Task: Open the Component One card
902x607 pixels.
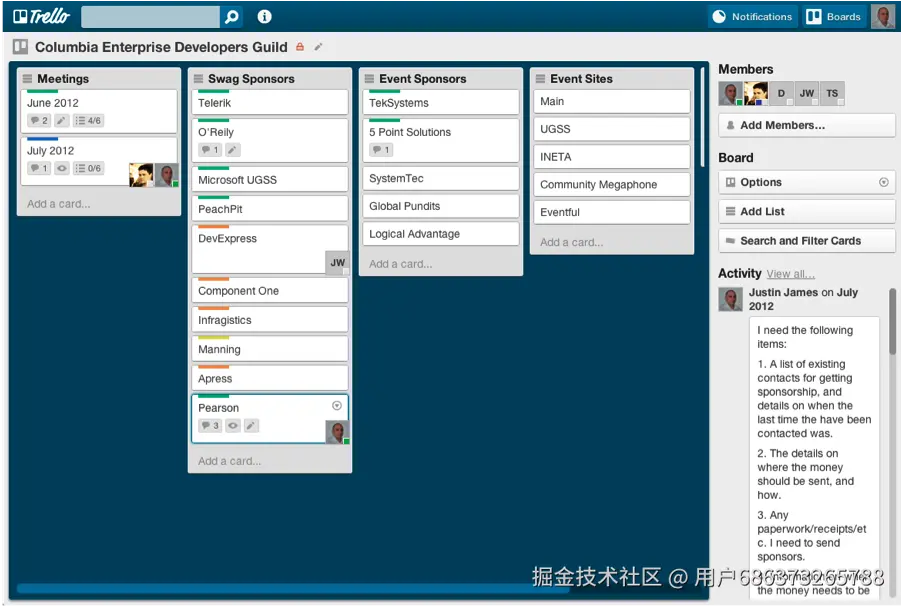Action: coord(270,290)
